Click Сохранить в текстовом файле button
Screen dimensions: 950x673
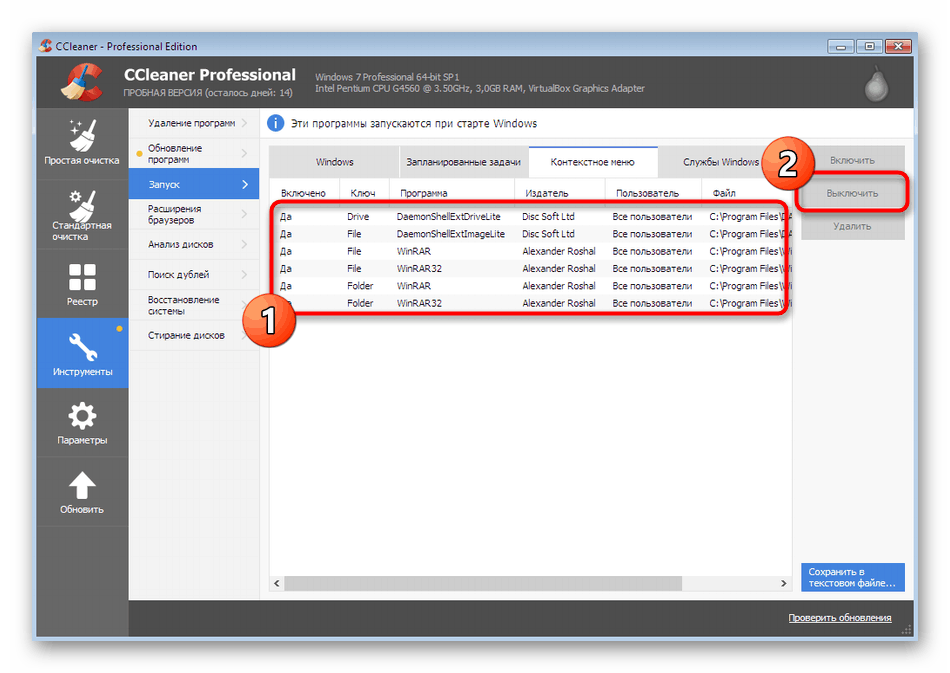852,577
